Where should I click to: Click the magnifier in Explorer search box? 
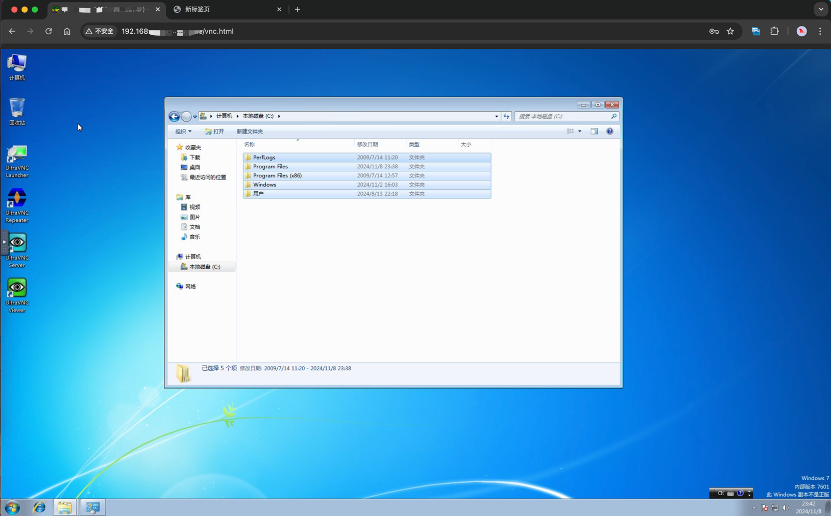614,116
